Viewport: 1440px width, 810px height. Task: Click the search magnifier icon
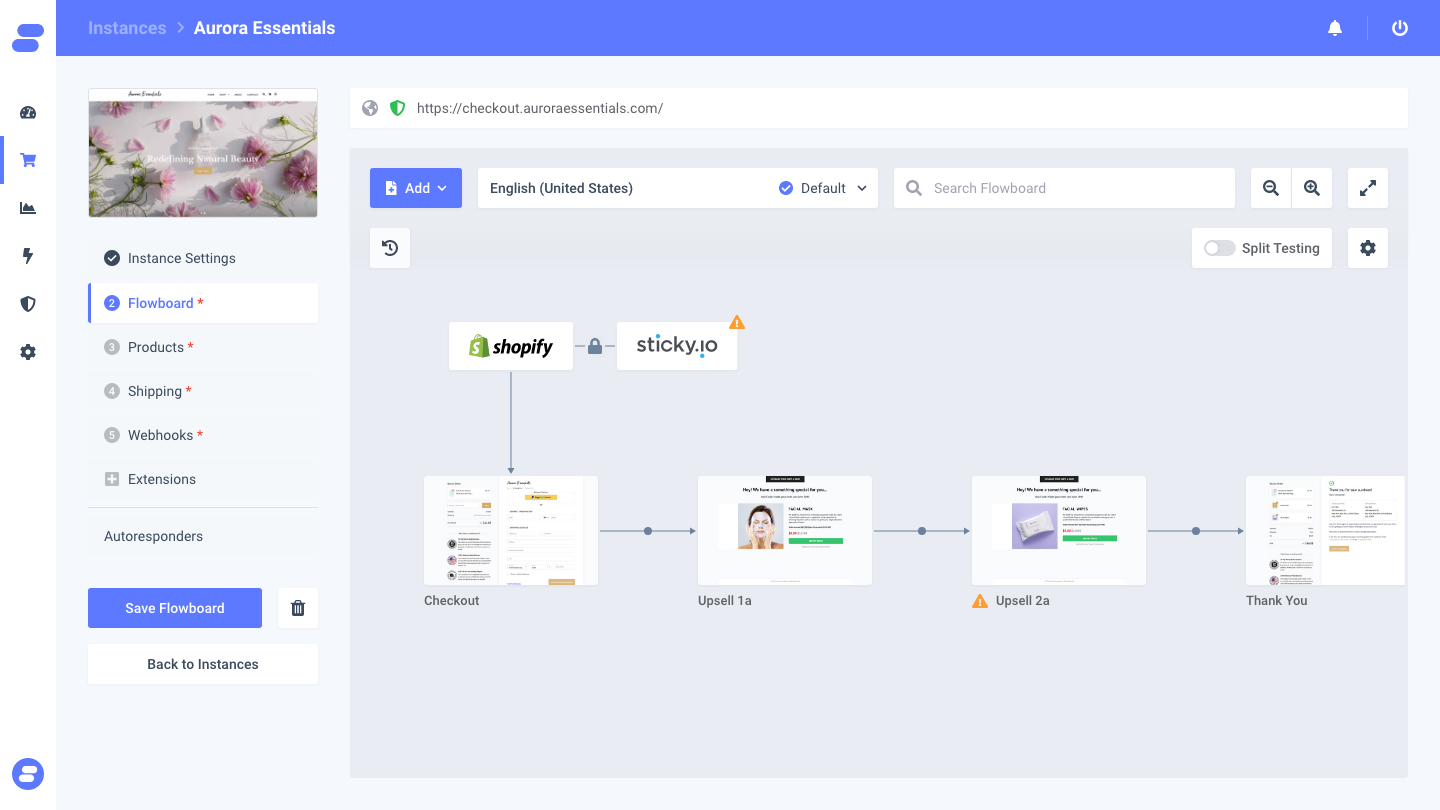coord(913,188)
